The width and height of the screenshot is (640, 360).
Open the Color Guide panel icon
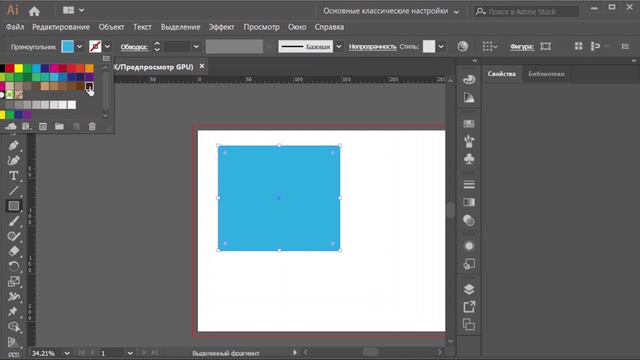[469, 98]
